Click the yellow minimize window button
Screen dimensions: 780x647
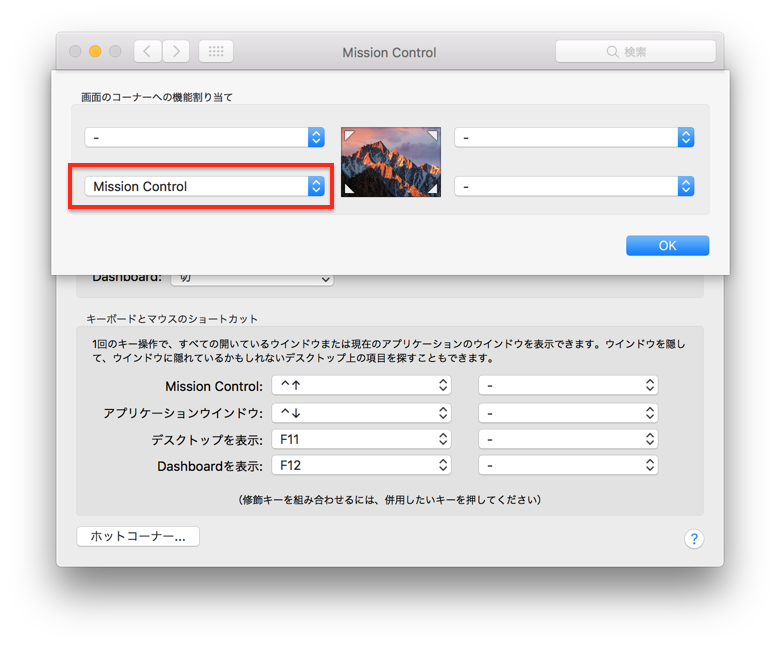pyautogui.click(x=95, y=51)
